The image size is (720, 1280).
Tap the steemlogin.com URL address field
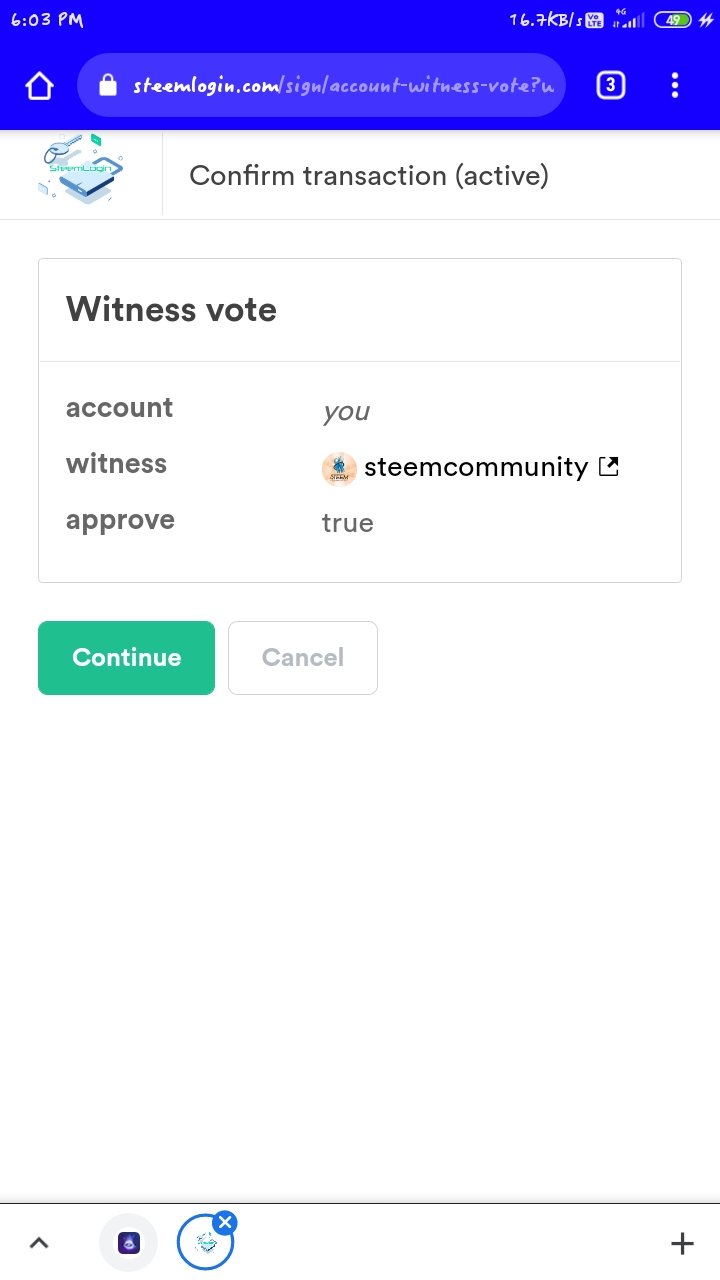point(343,86)
